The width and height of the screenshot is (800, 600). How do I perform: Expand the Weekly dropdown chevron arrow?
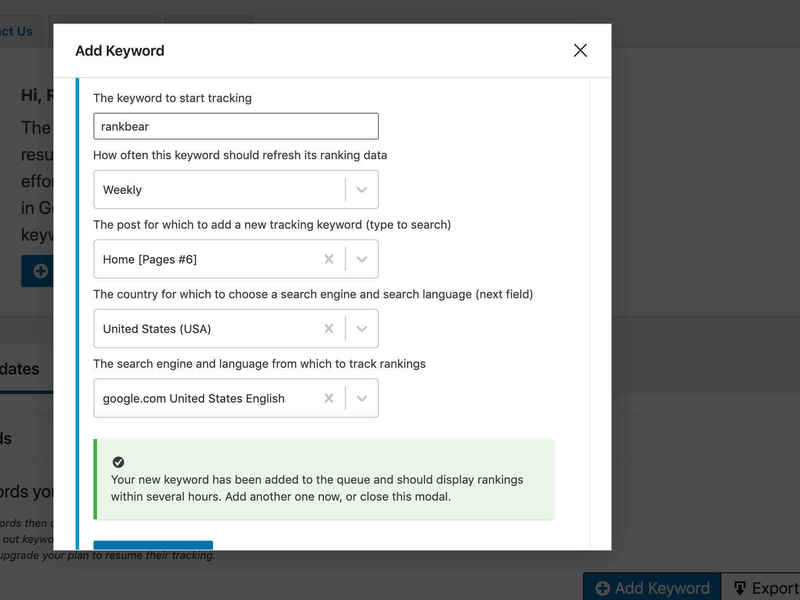pos(362,190)
